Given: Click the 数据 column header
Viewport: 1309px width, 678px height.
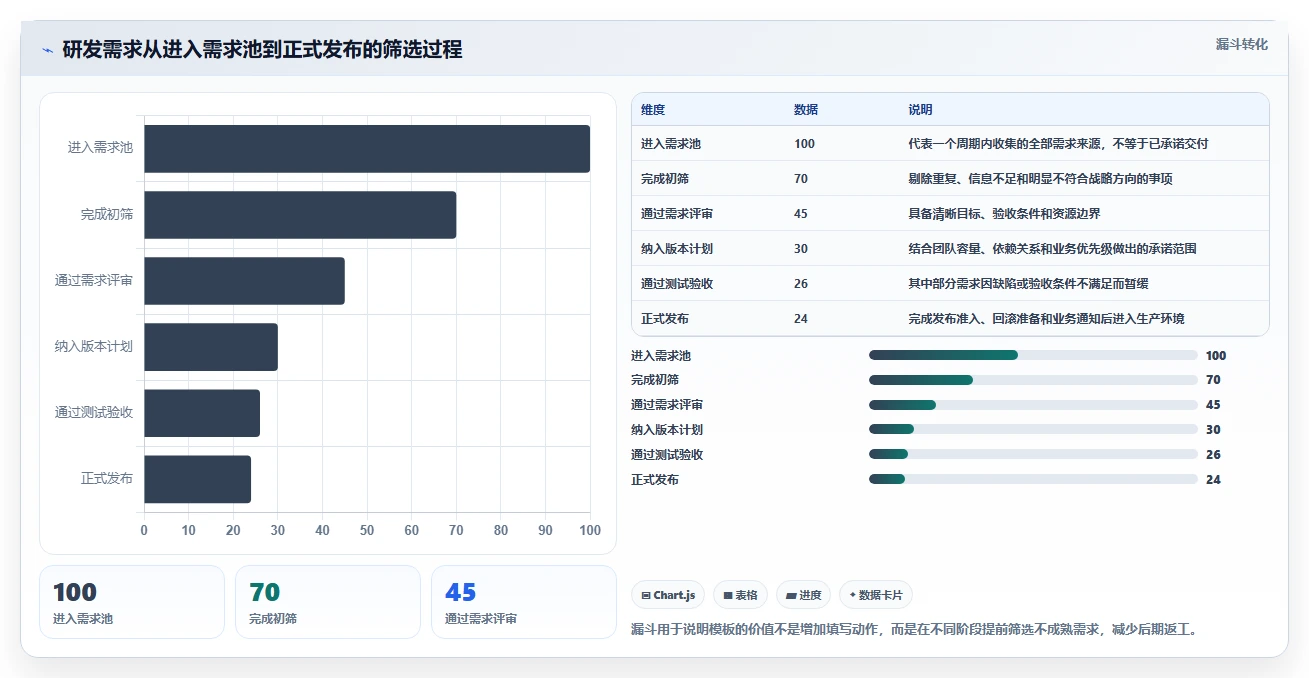Looking at the screenshot, I should click(806, 110).
